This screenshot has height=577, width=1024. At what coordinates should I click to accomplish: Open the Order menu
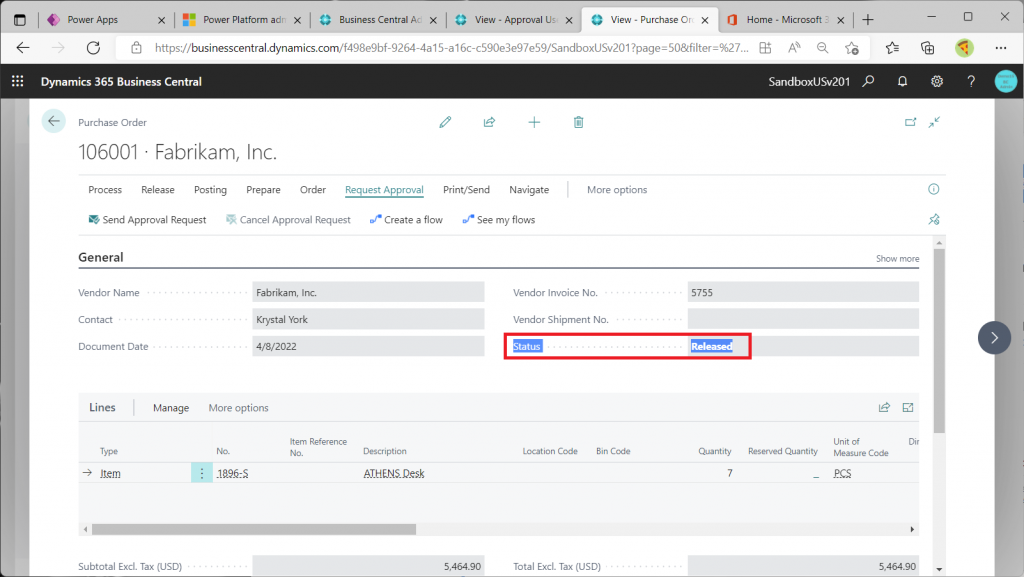click(x=313, y=189)
